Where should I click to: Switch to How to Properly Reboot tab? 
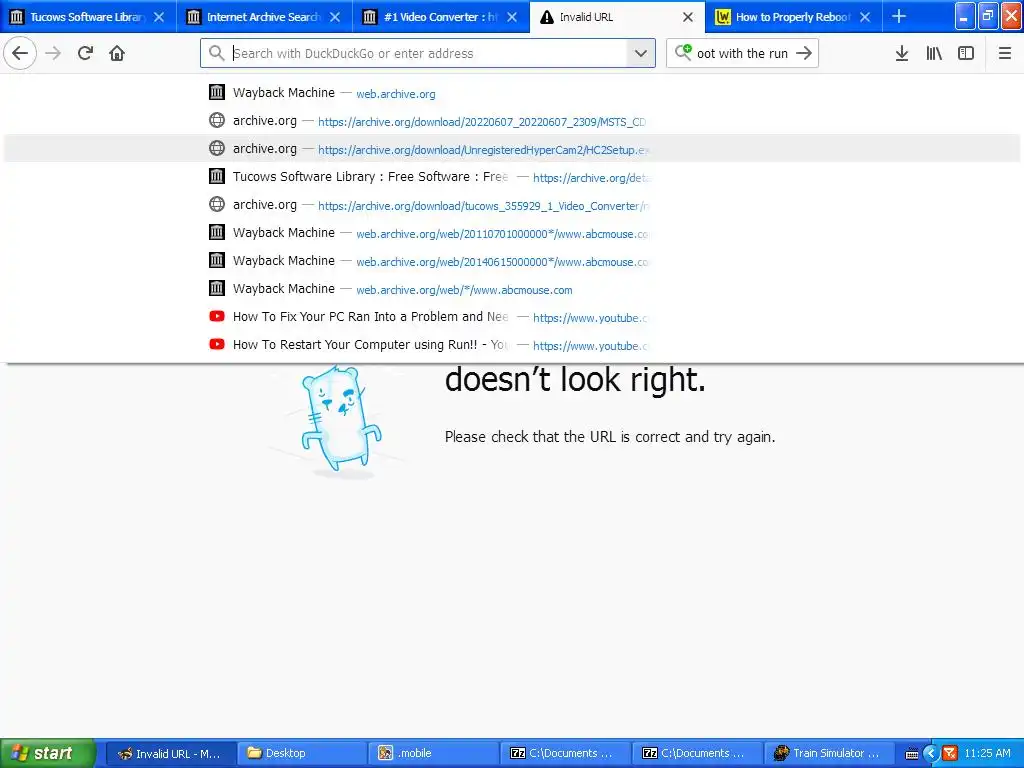[x=793, y=17]
